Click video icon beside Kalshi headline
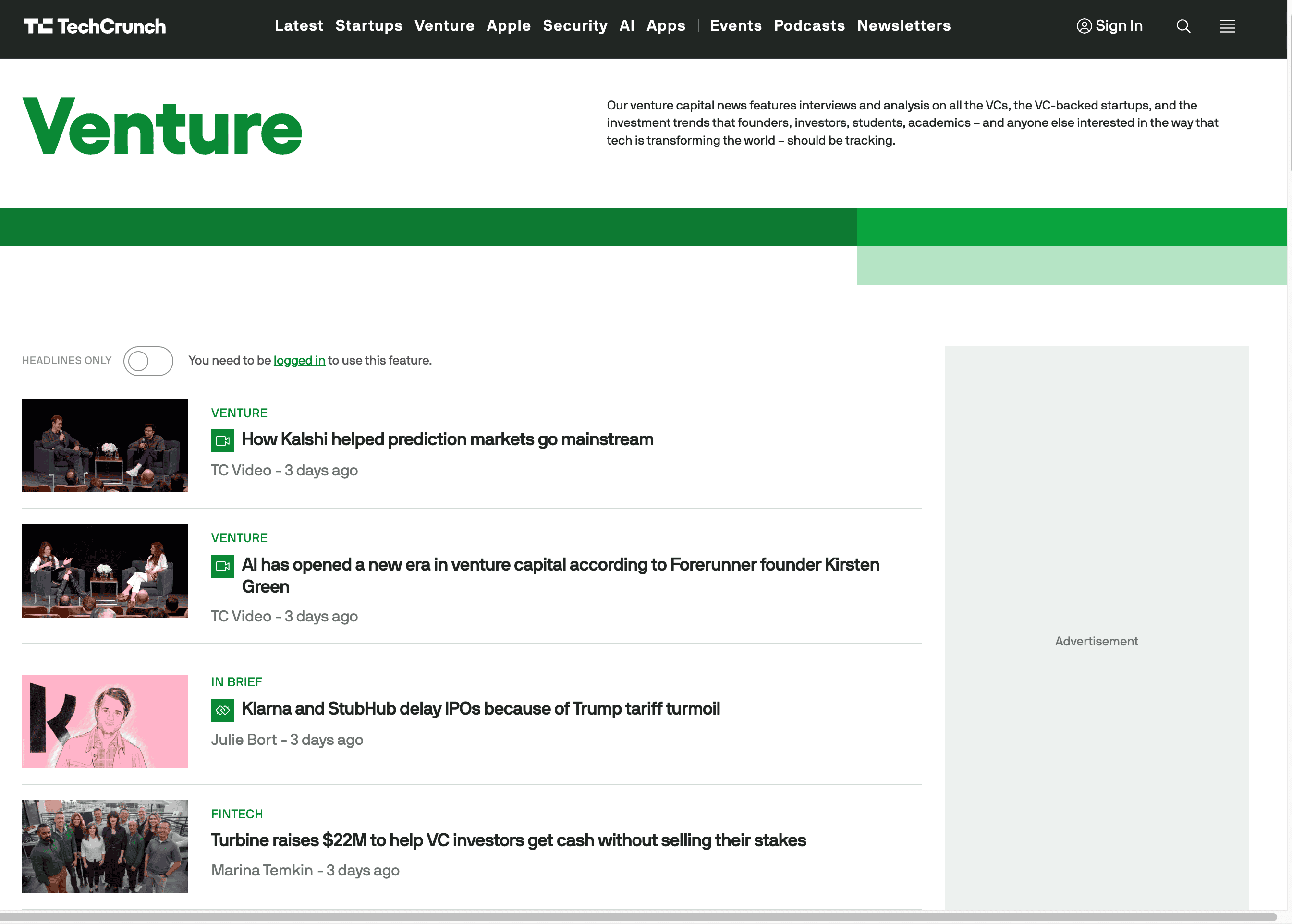 click(222, 441)
